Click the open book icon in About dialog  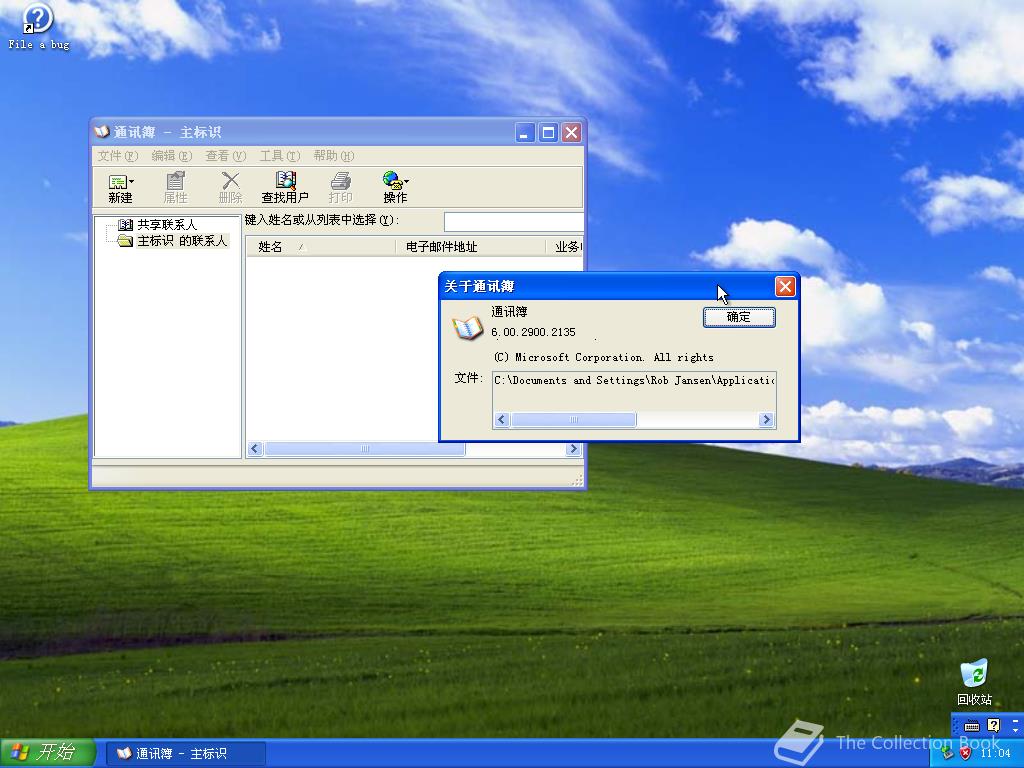click(468, 327)
